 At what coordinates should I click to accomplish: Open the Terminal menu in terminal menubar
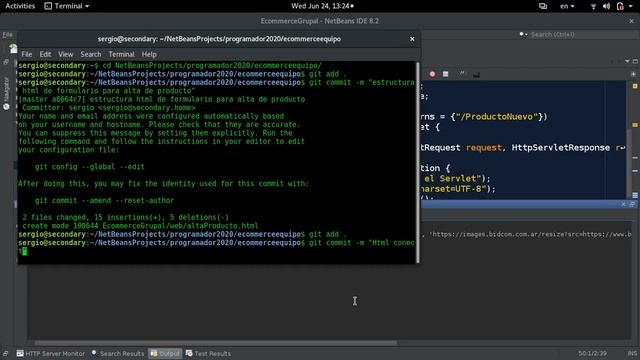click(121, 54)
